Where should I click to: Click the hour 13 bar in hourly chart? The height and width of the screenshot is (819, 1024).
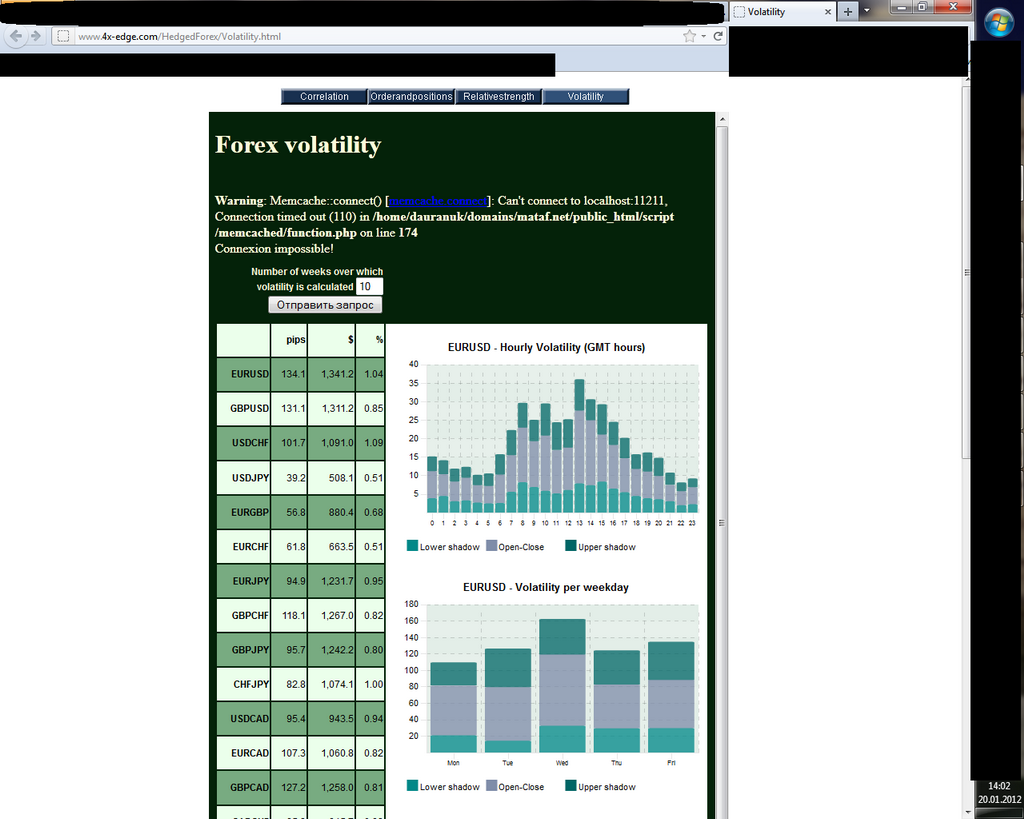[579, 446]
